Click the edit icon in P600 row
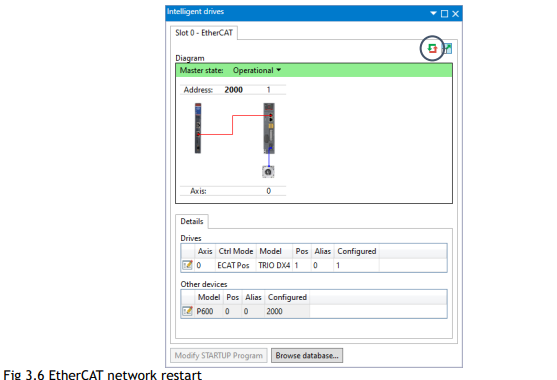The height and width of the screenshot is (380, 557). pos(187,311)
